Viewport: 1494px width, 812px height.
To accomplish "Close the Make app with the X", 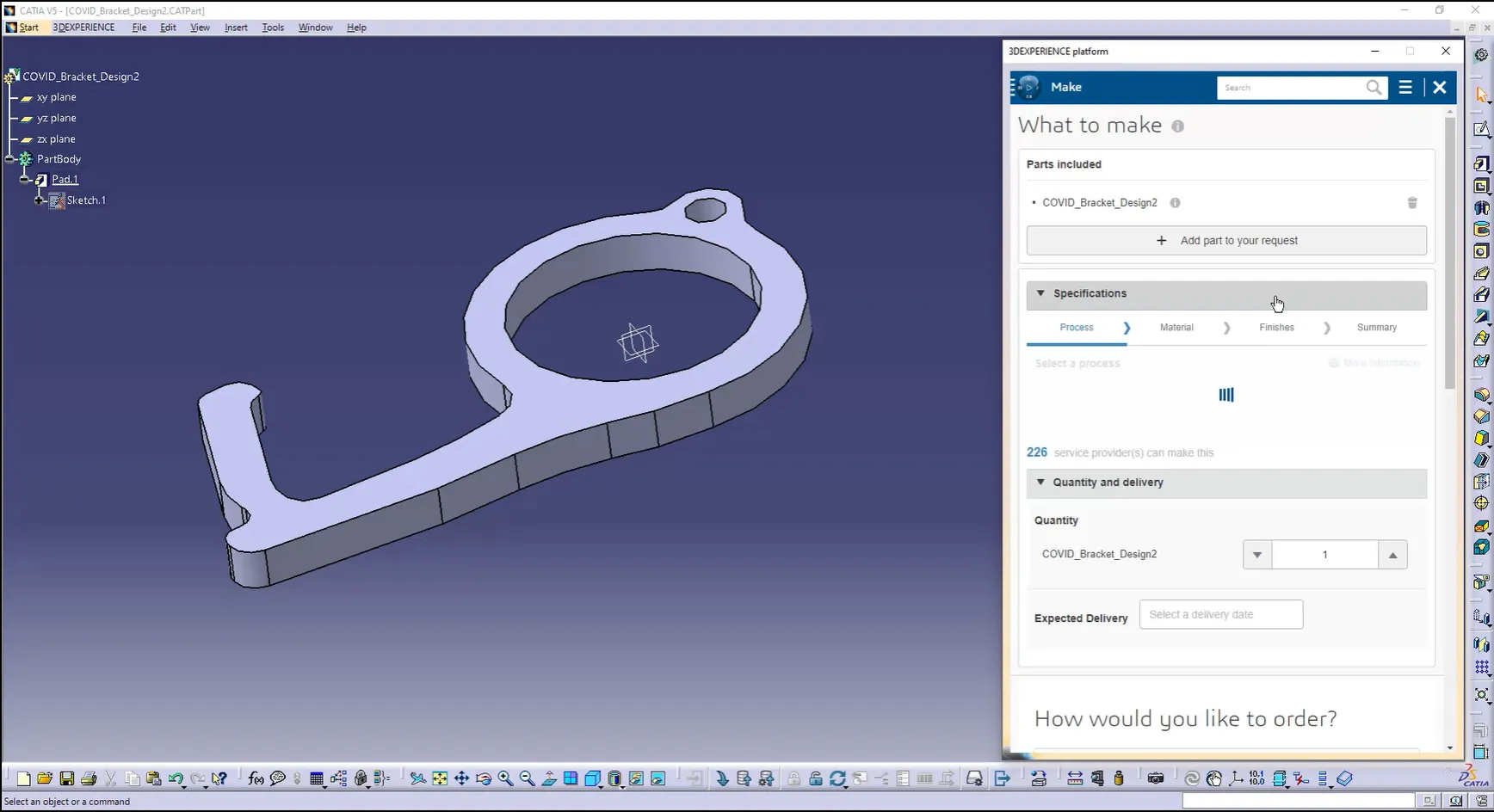I will point(1439,87).
